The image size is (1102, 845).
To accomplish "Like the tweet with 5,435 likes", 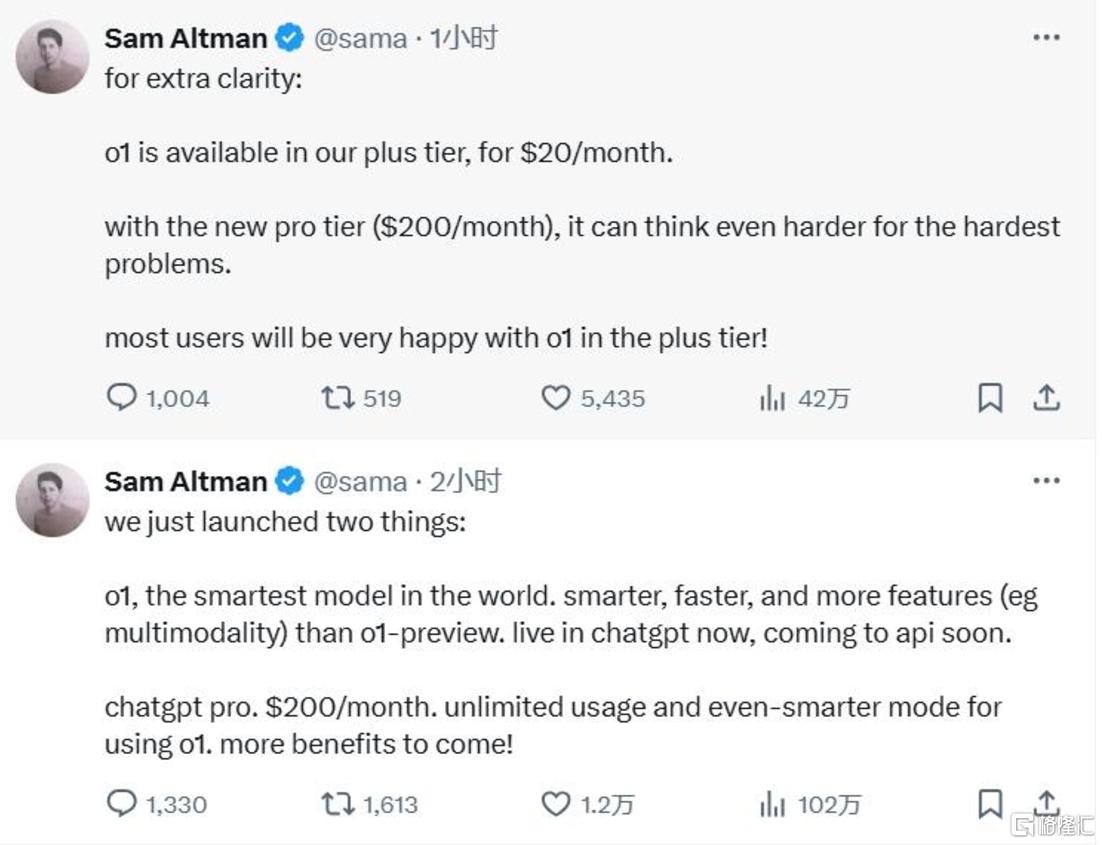I will pos(556,398).
